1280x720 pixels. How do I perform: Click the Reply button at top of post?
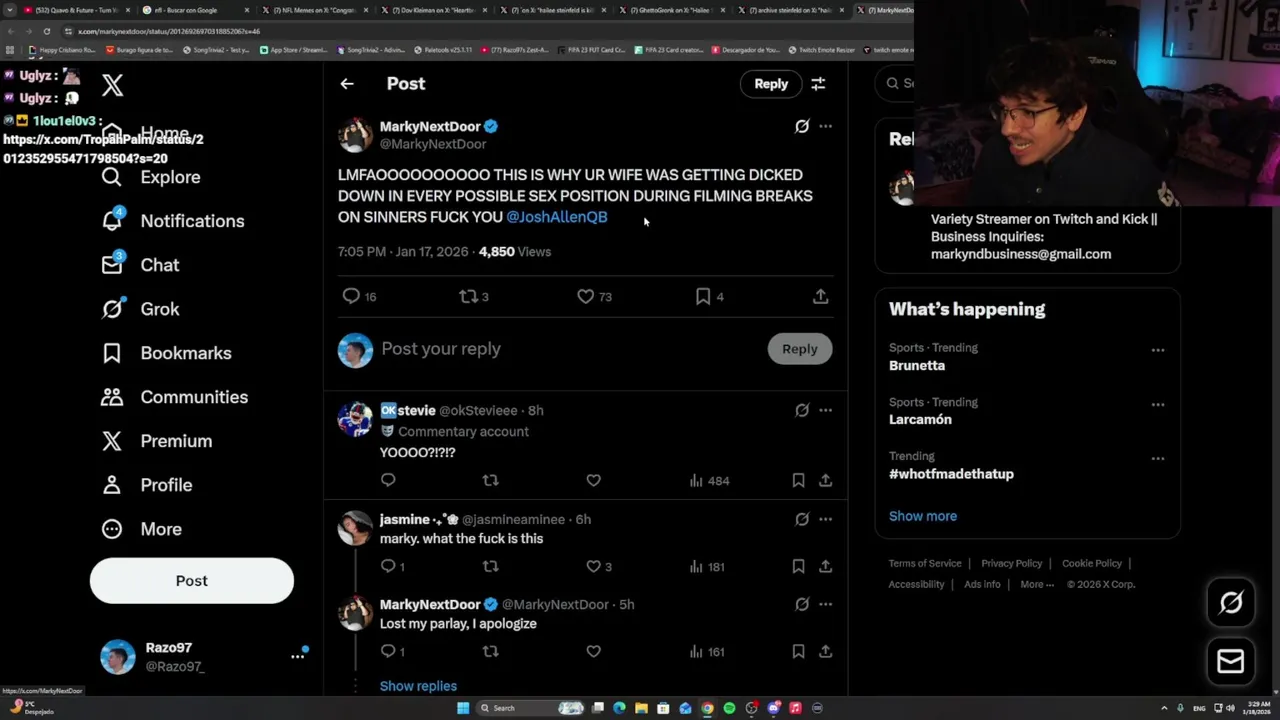(771, 84)
